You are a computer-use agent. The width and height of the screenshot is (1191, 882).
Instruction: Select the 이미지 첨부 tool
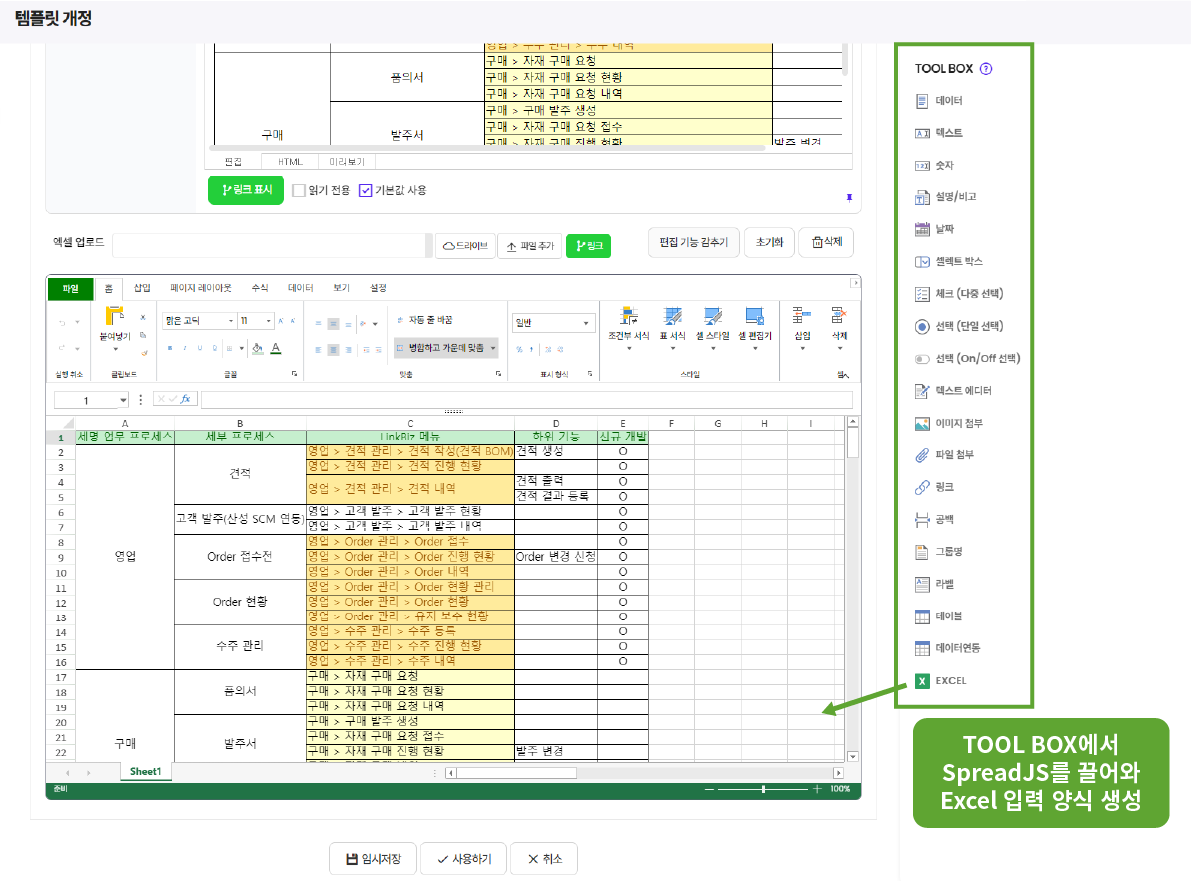click(949, 423)
